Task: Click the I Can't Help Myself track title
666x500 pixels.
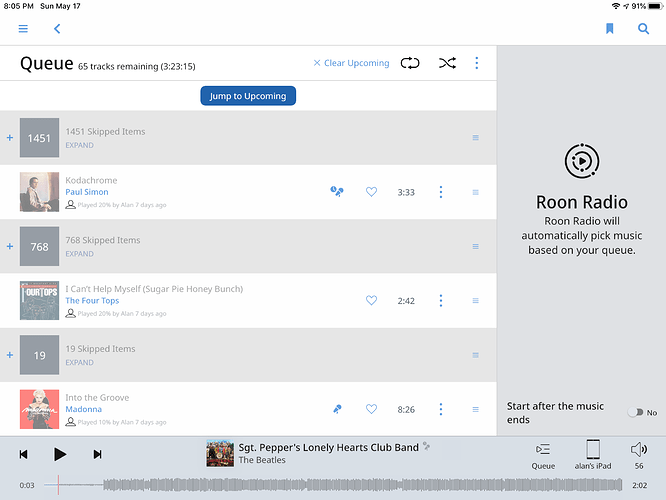Action: coord(154,289)
